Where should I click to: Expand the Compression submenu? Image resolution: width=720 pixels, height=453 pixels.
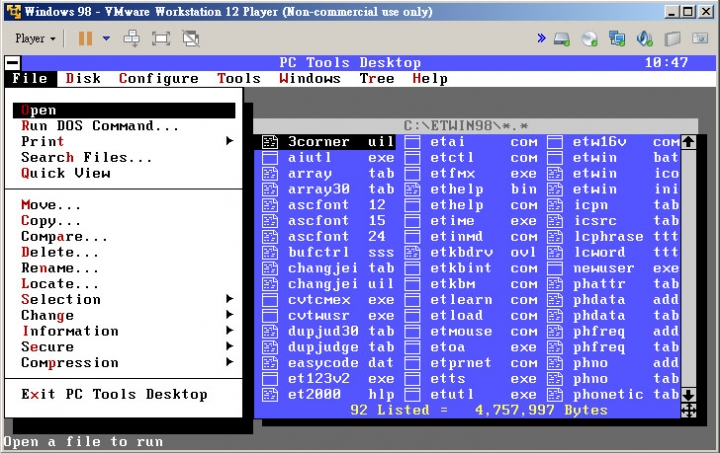click(124, 363)
